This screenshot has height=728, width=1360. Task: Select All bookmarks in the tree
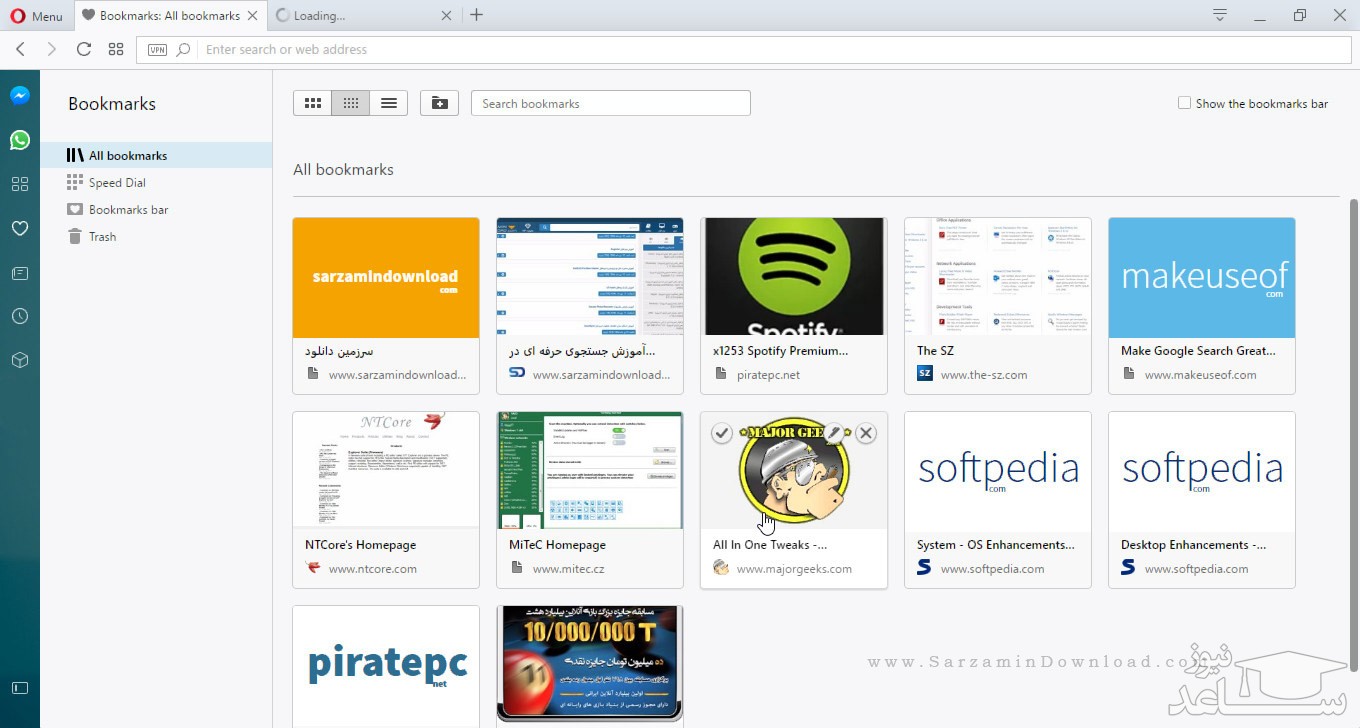pos(156,155)
